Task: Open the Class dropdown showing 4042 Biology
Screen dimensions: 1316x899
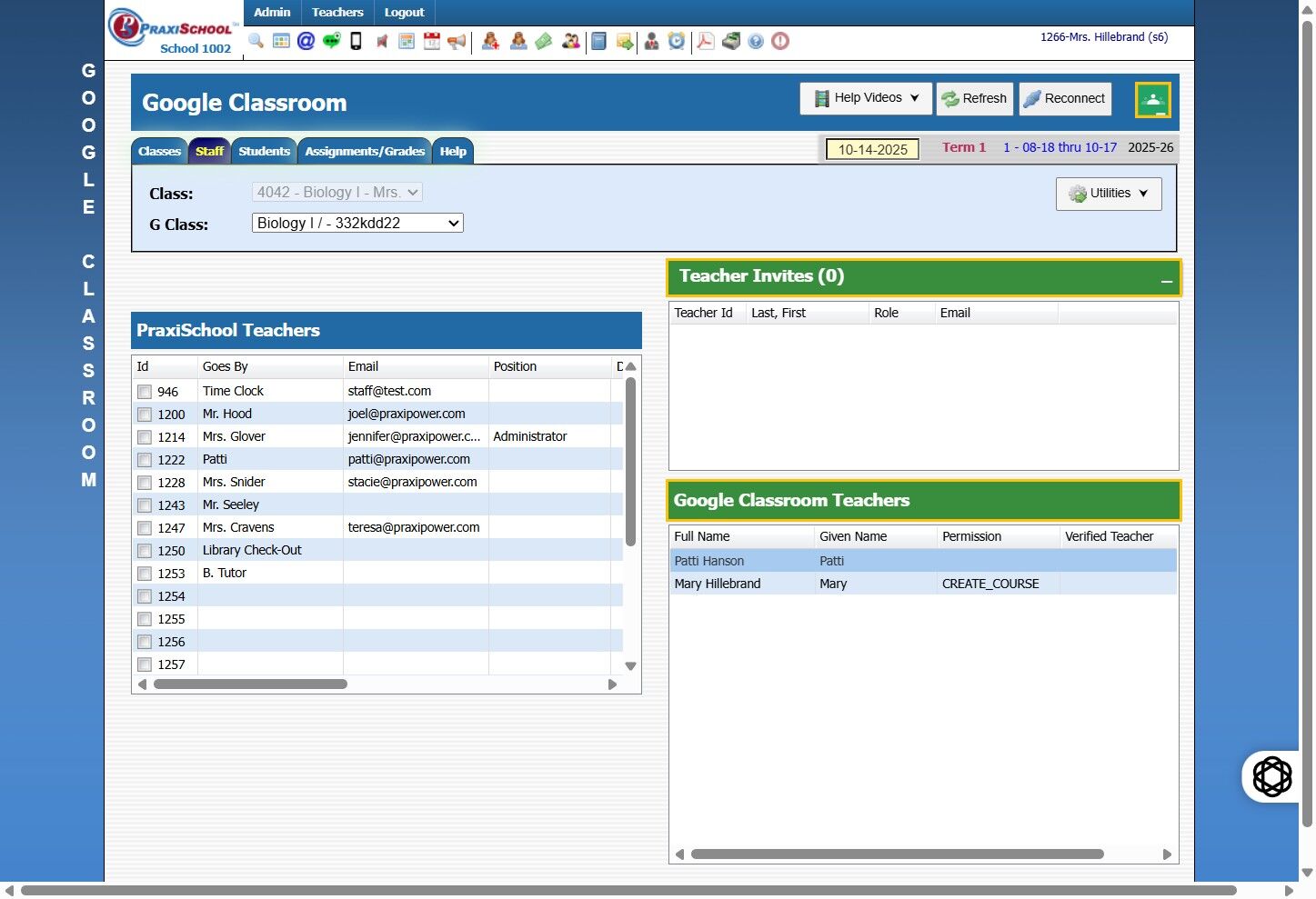Action: tap(337, 193)
